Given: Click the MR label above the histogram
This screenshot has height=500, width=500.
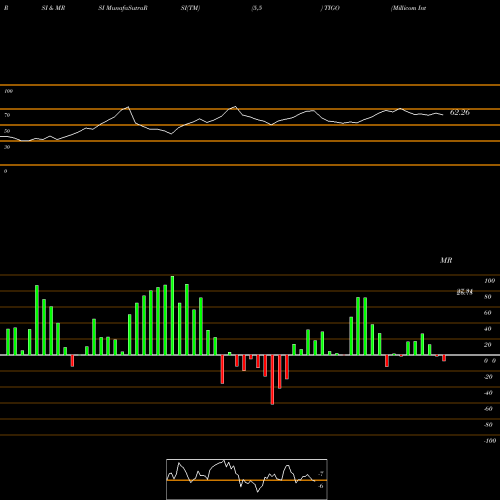Looking at the screenshot, I should pyautogui.click(x=446, y=260).
